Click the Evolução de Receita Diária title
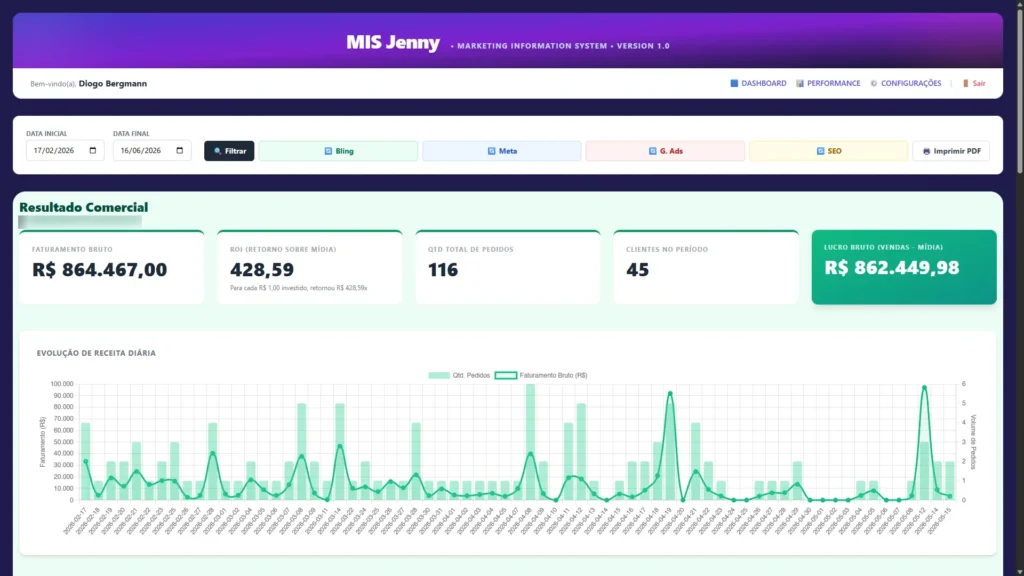 coord(96,353)
